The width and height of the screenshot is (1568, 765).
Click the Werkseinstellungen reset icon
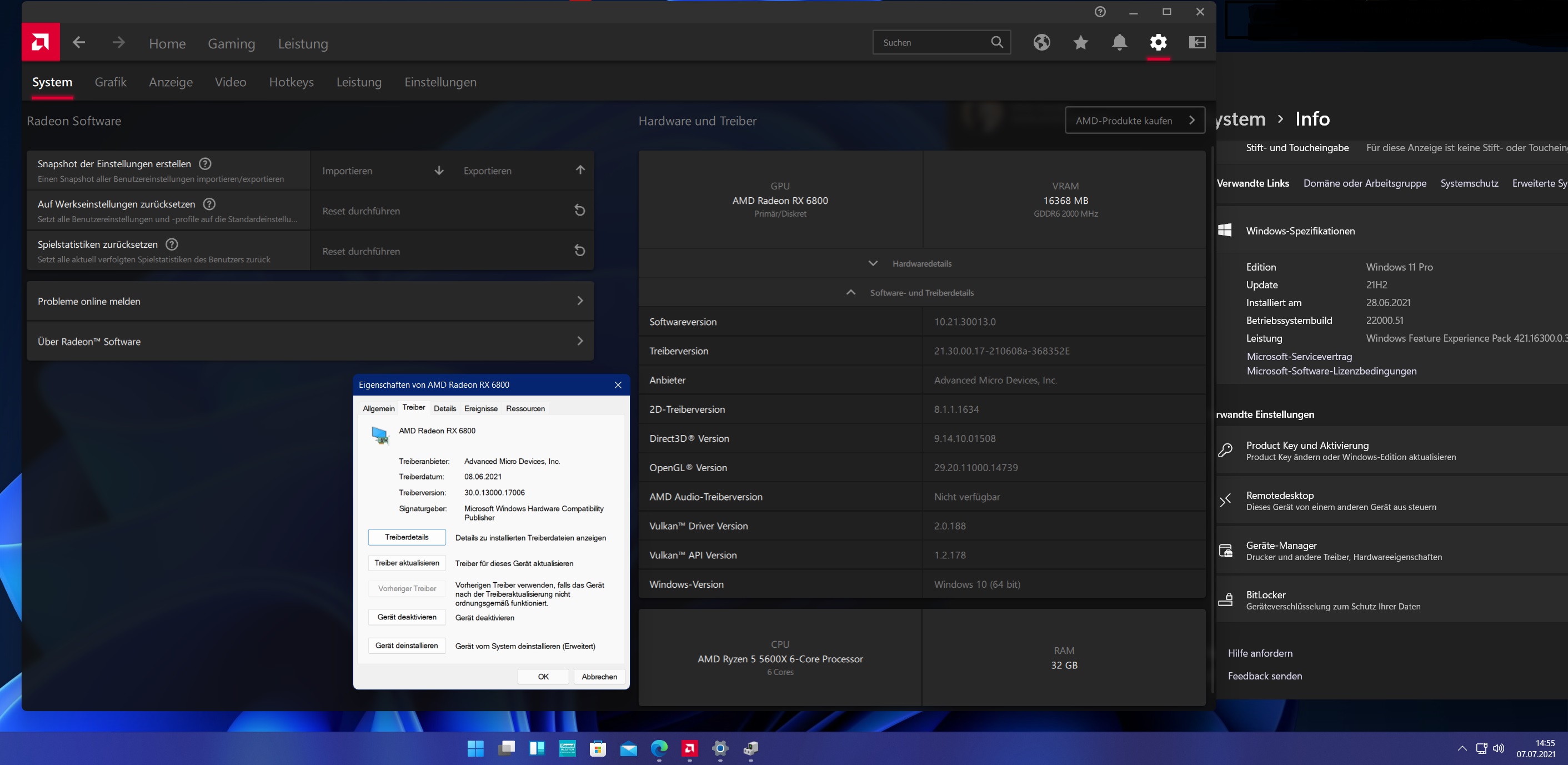(579, 211)
